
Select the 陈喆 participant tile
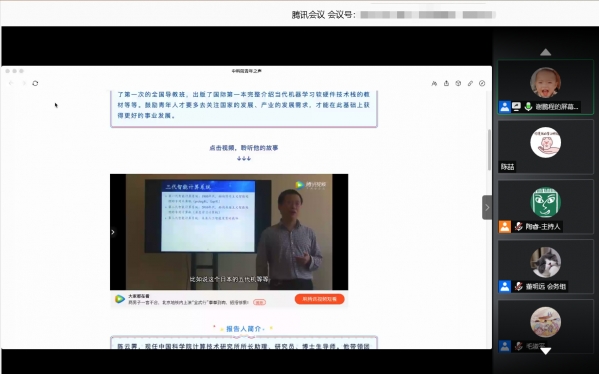point(546,147)
